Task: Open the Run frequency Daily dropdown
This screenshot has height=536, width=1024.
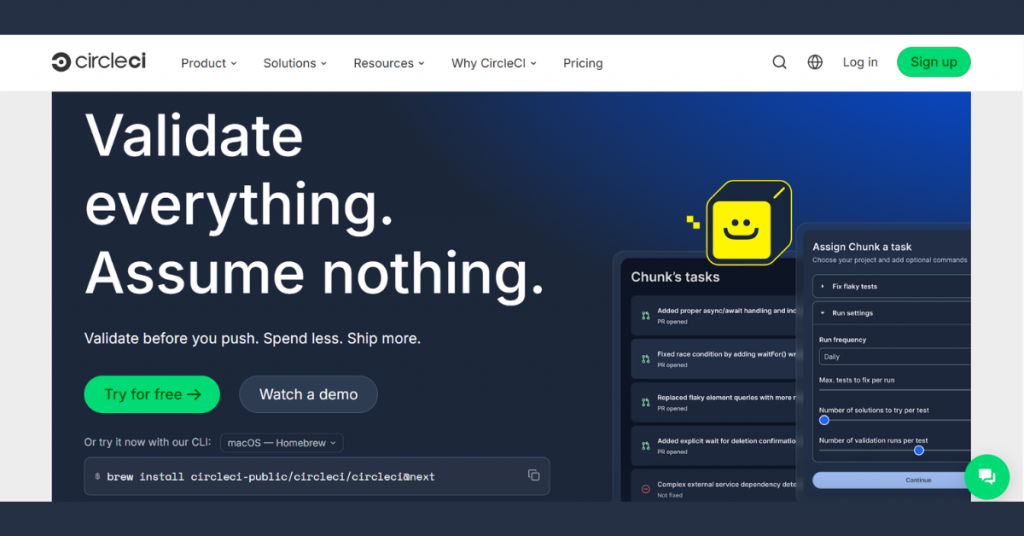Action: [894, 356]
